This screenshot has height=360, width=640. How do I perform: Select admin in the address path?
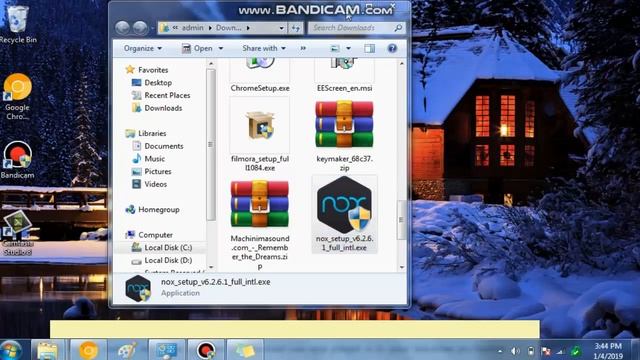[192, 28]
